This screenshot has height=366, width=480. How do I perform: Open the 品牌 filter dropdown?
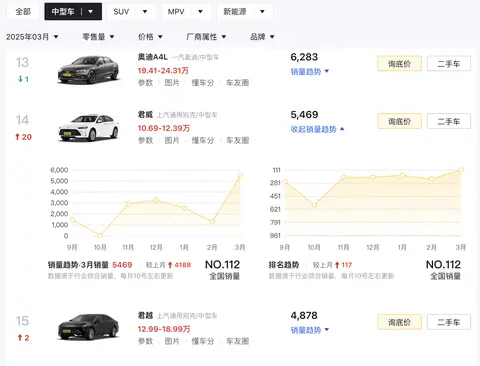(x=262, y=37)
